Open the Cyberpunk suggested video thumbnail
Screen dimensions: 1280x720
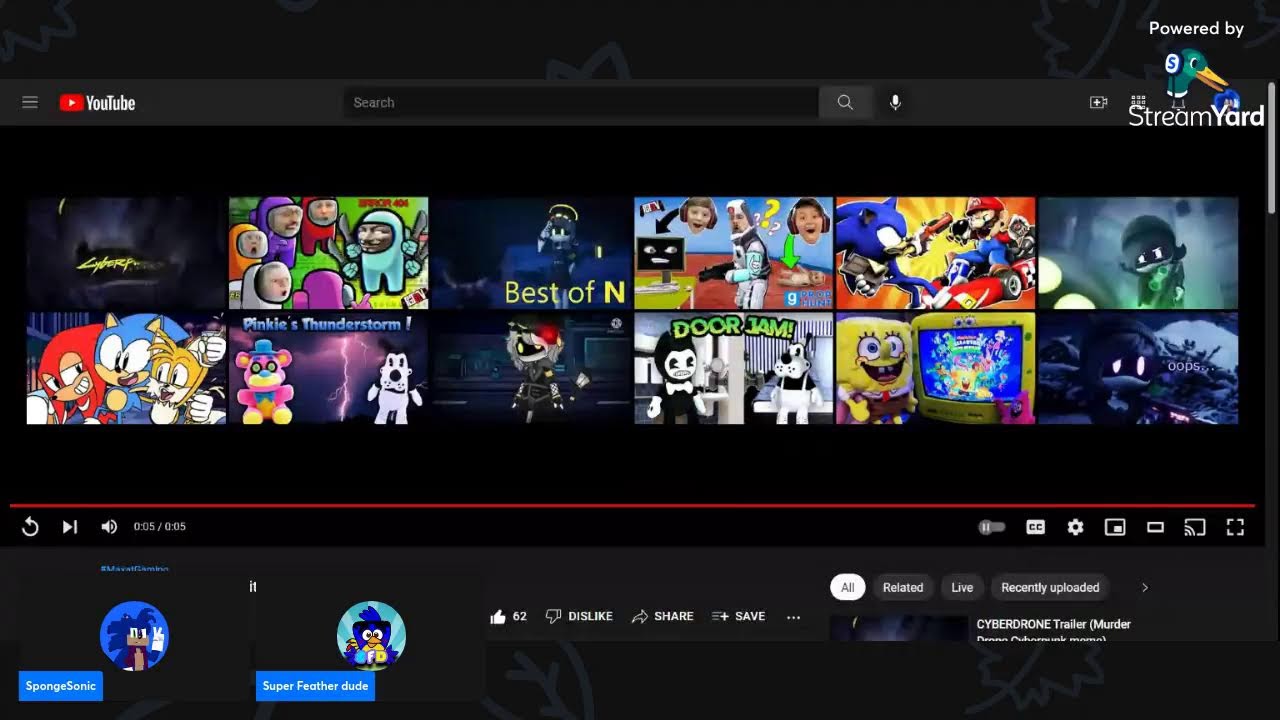[127, 253]
